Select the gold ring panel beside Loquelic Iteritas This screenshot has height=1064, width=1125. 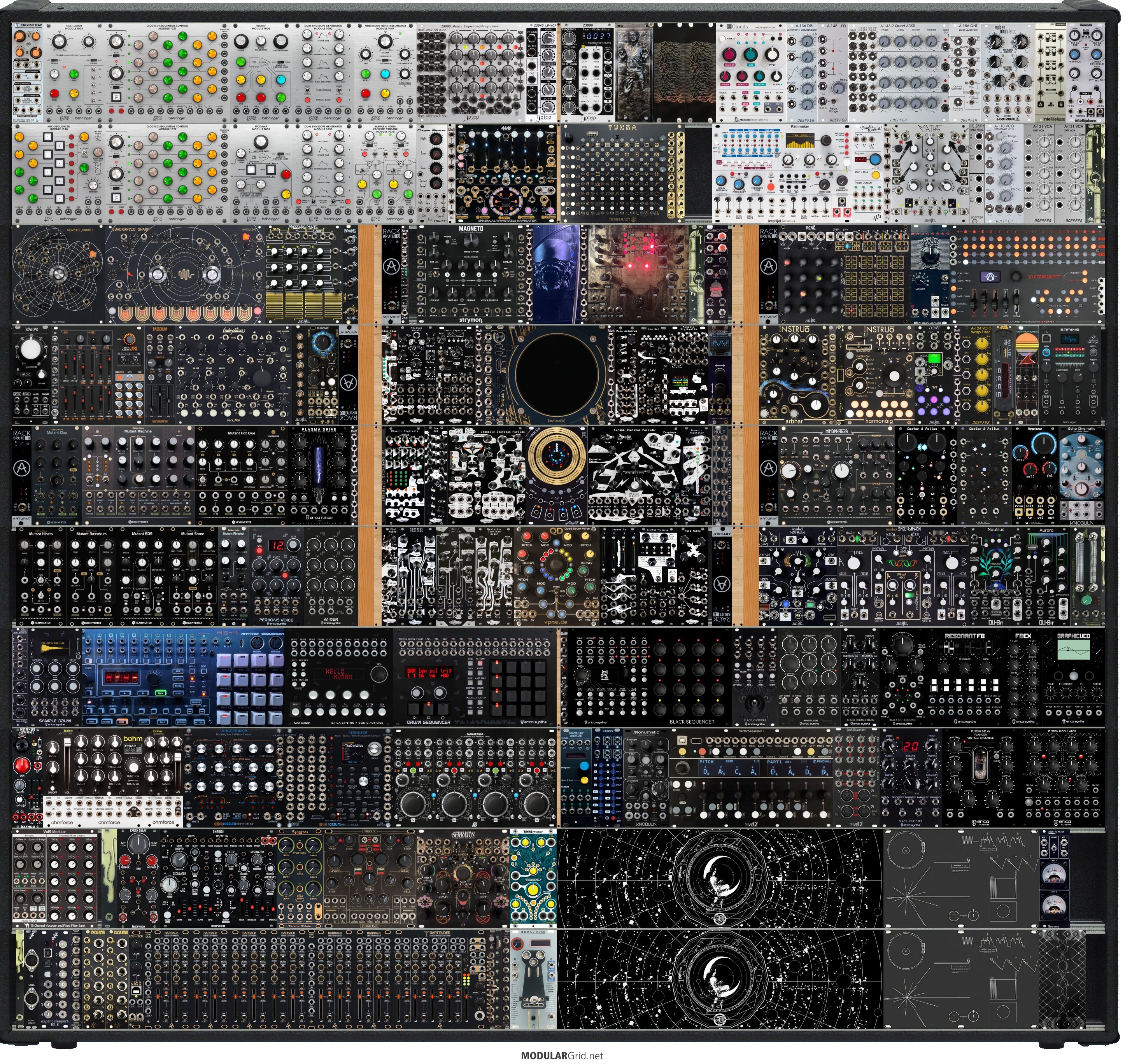(556, 475)
